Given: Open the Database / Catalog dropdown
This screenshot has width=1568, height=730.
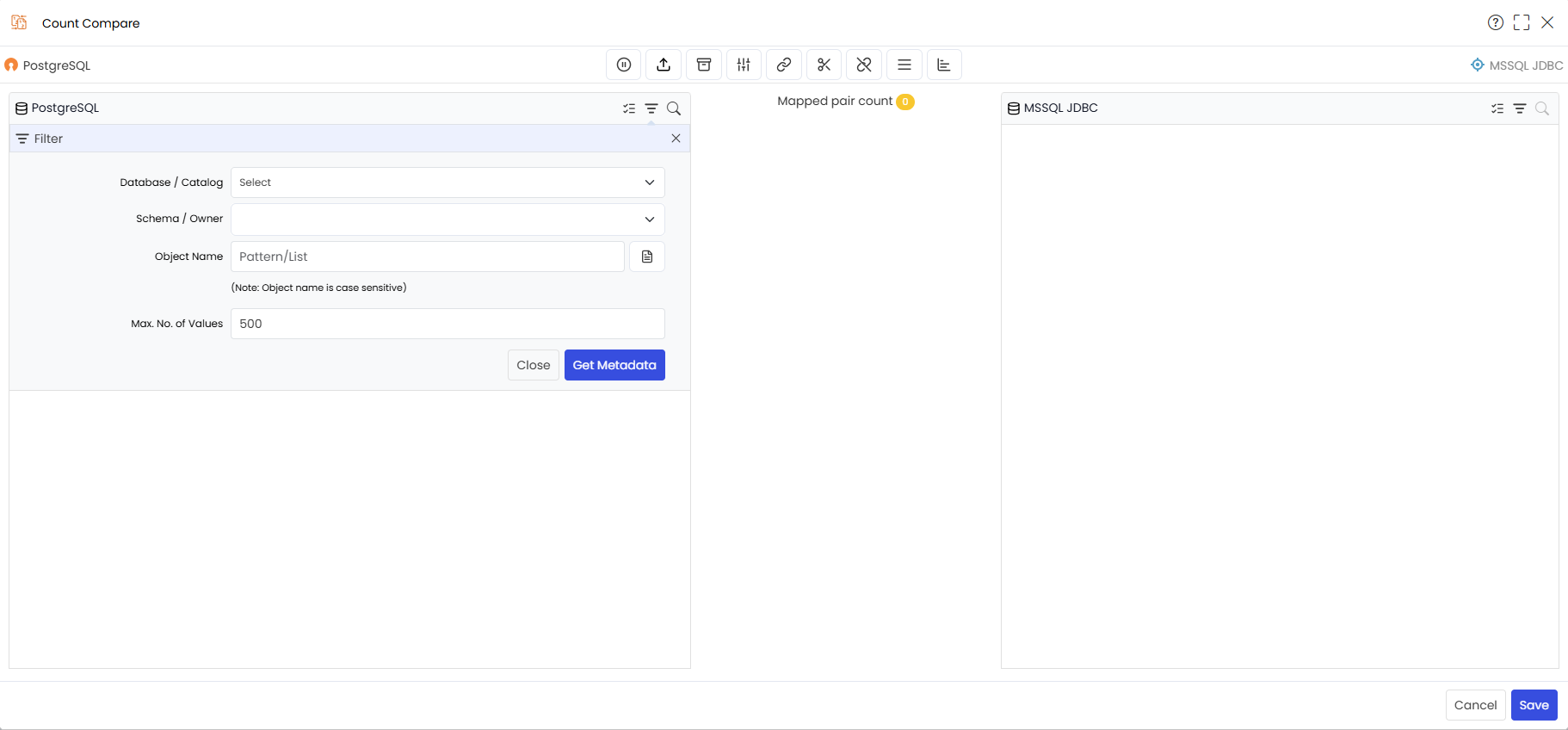Looking at the screenshot, I should tap(448, 182).
